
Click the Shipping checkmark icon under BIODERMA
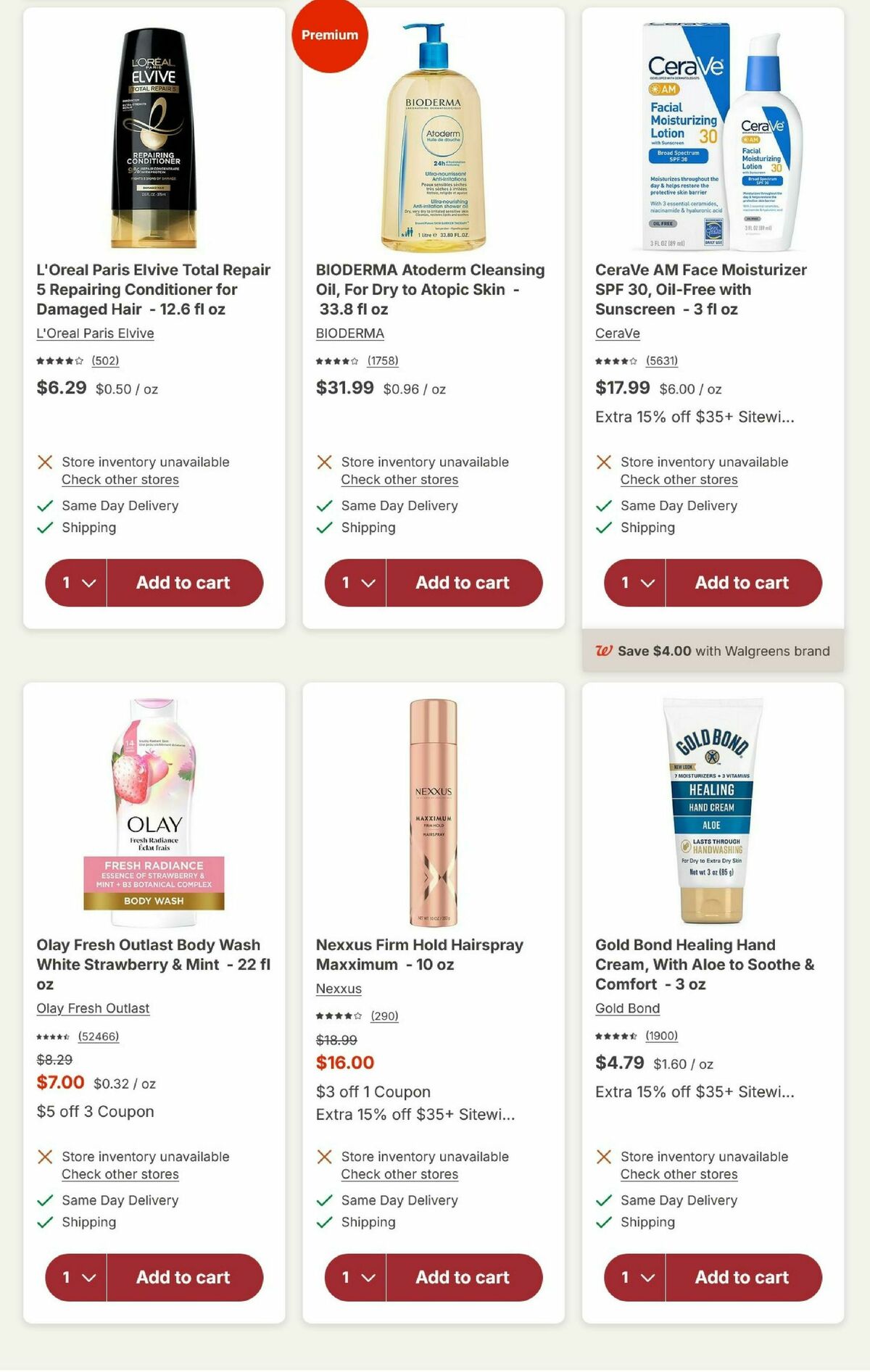click(x=323, y=528)
